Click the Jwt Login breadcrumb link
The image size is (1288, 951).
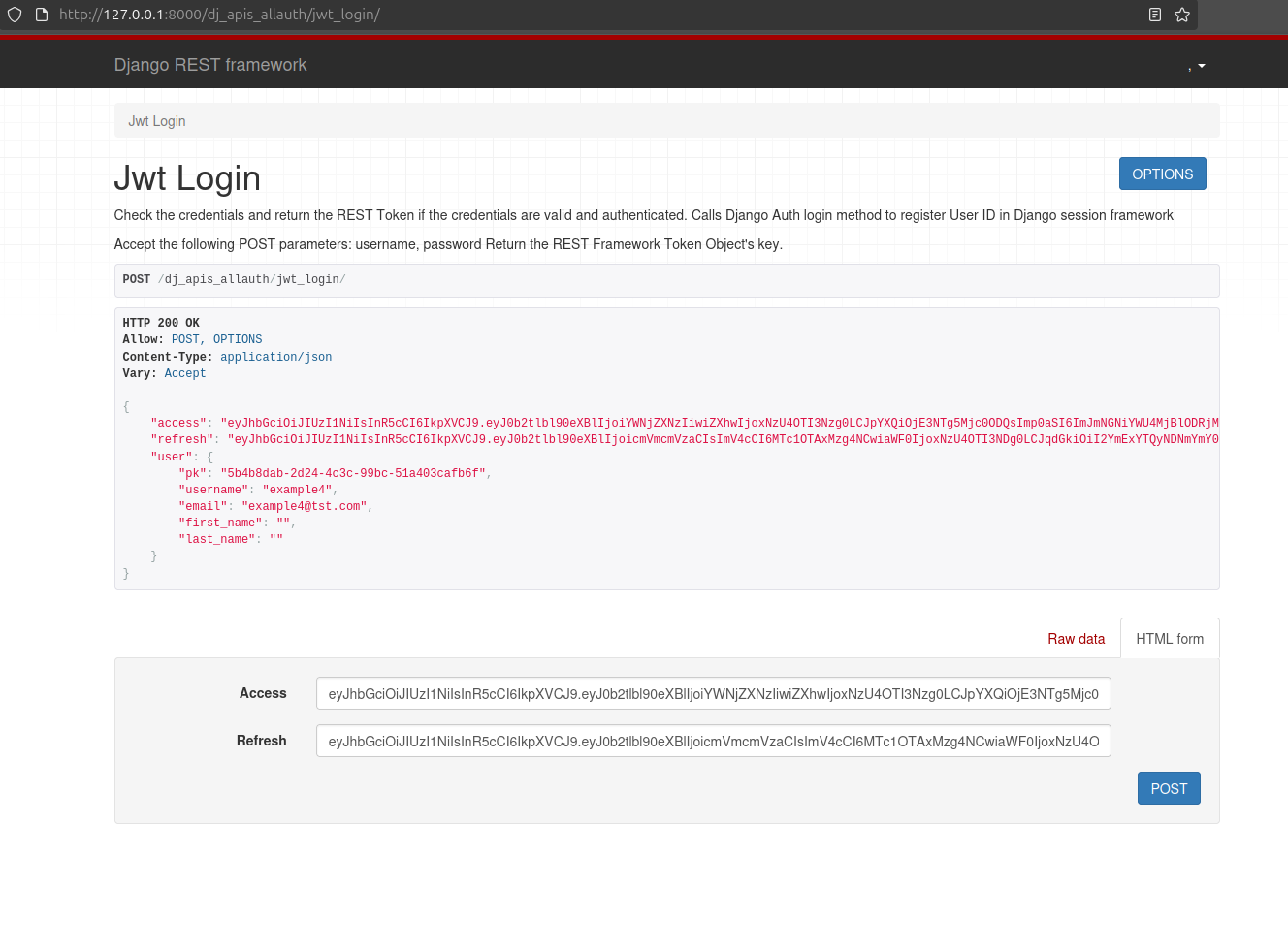click(x=157, y=120)
